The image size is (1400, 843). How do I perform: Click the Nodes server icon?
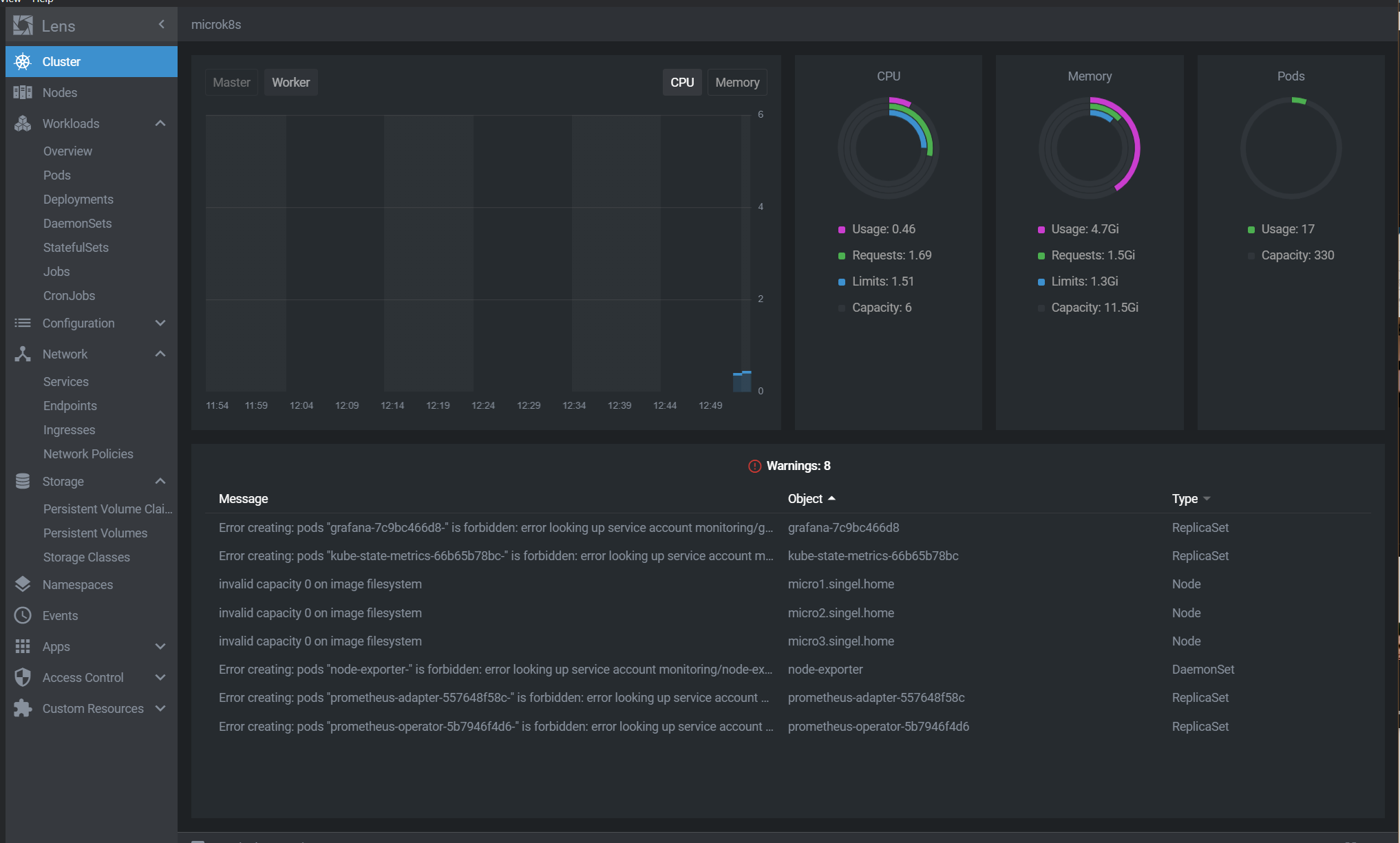[23, 92]
